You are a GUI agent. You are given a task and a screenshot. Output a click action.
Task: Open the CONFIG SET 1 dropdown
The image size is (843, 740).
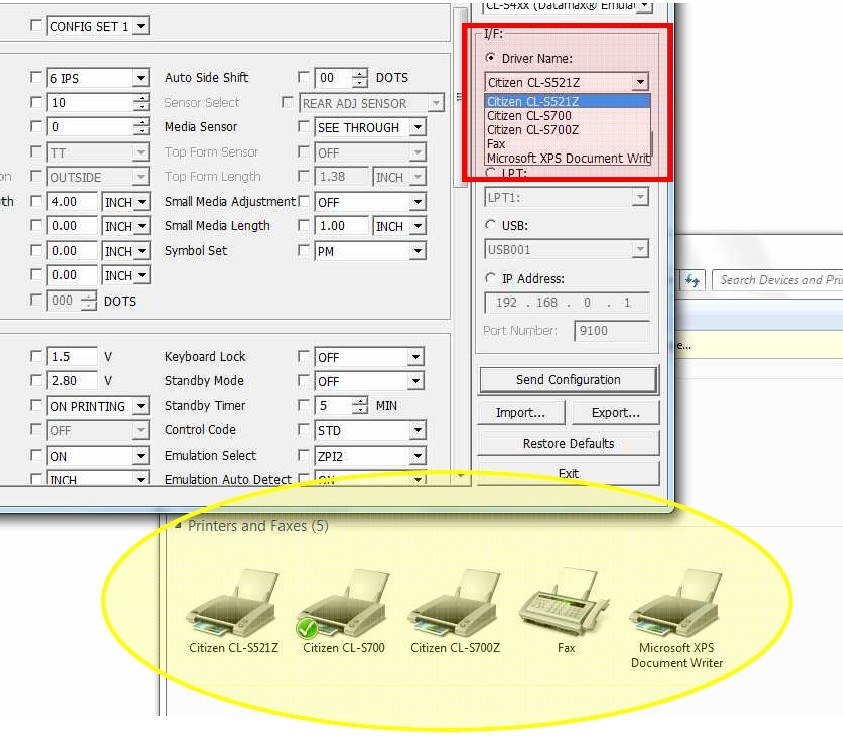(141, 27)
